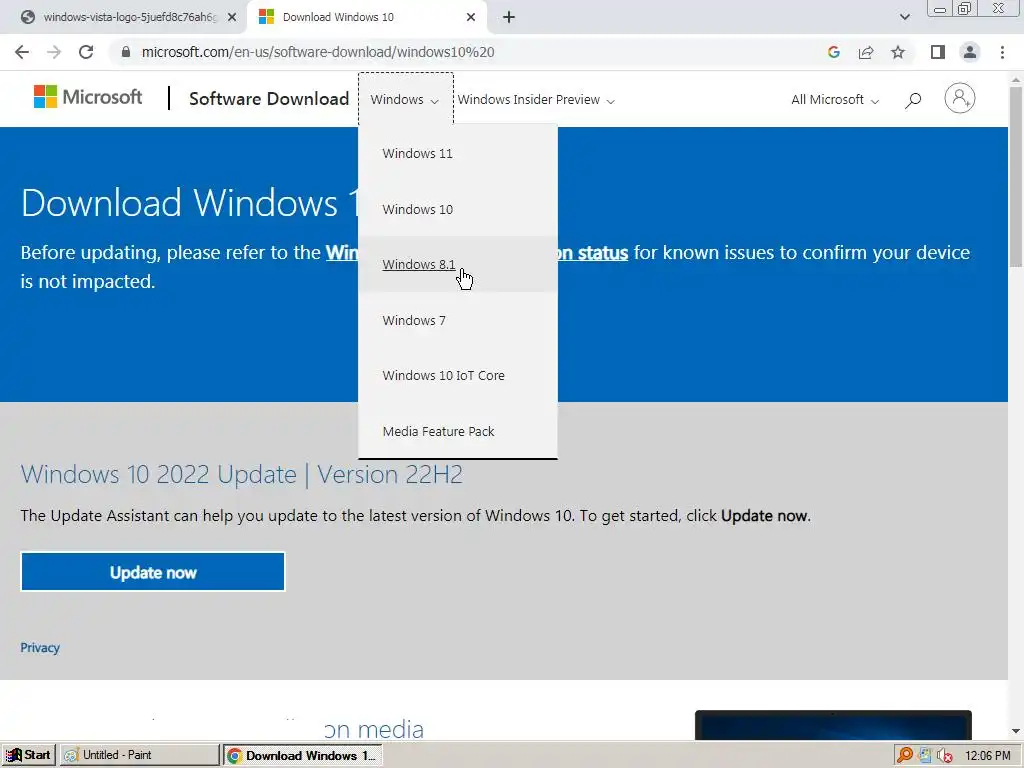Click the Google icon in address bar
The height and width of the screenshot is (768, 1024).
pos(834,52)
